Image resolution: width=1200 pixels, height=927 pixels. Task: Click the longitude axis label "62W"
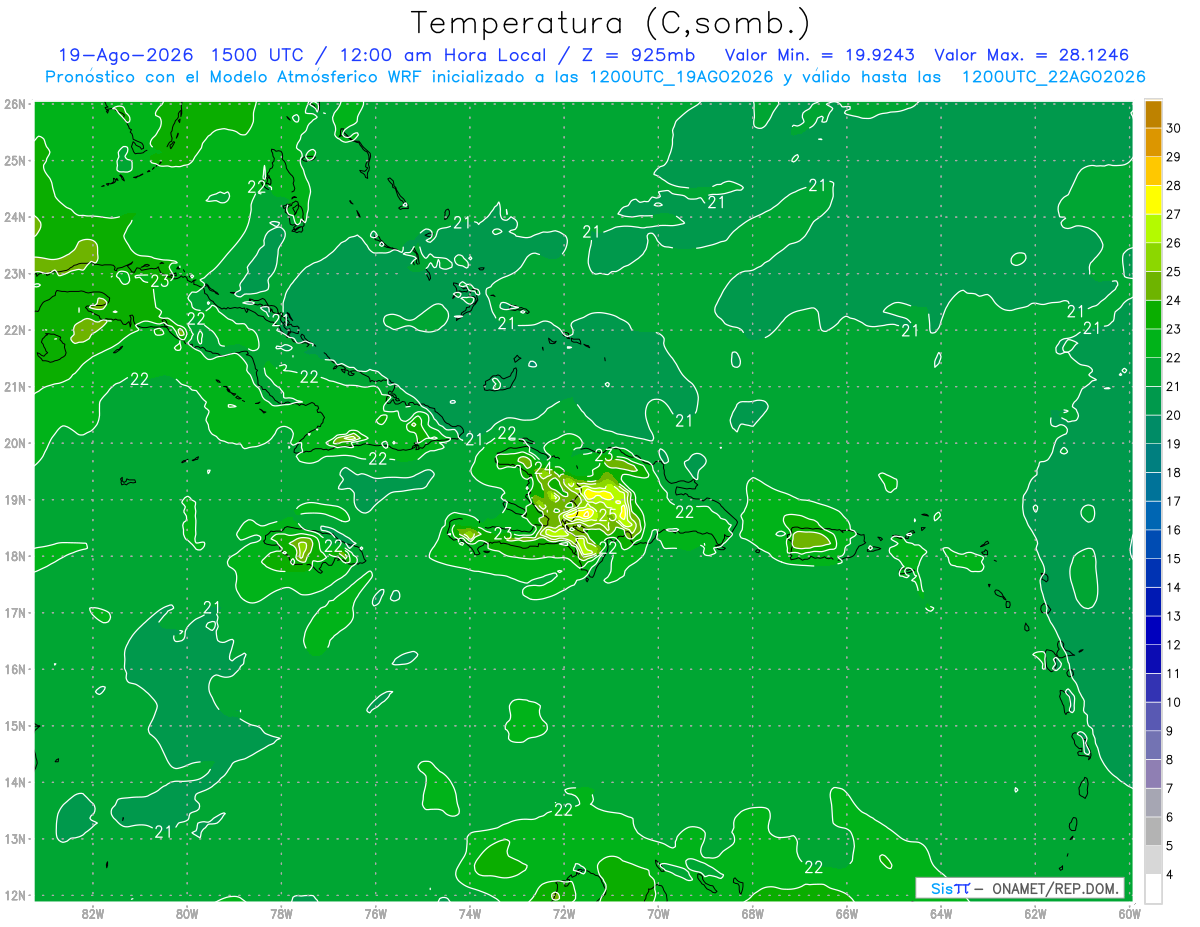pos(1035,914)
